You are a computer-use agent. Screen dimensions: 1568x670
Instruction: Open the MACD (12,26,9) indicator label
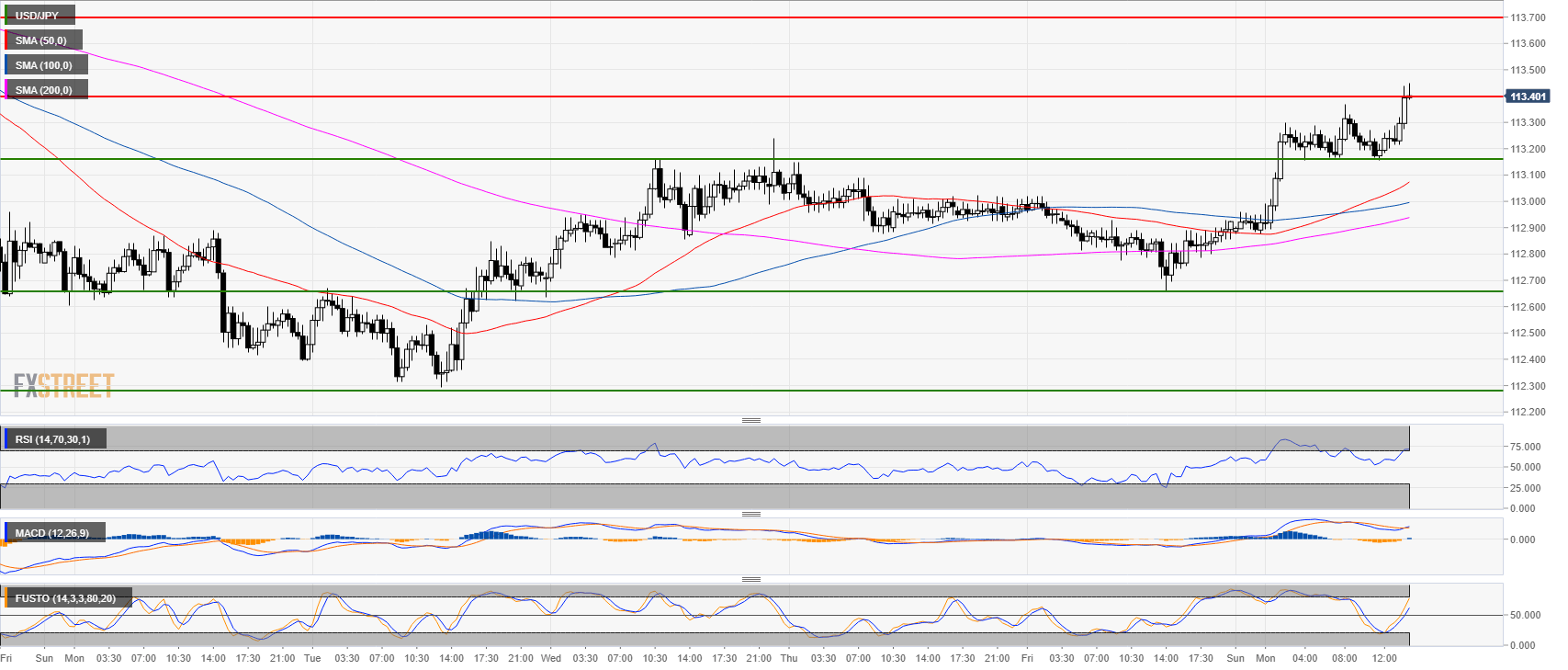click(x=52, y=533)
